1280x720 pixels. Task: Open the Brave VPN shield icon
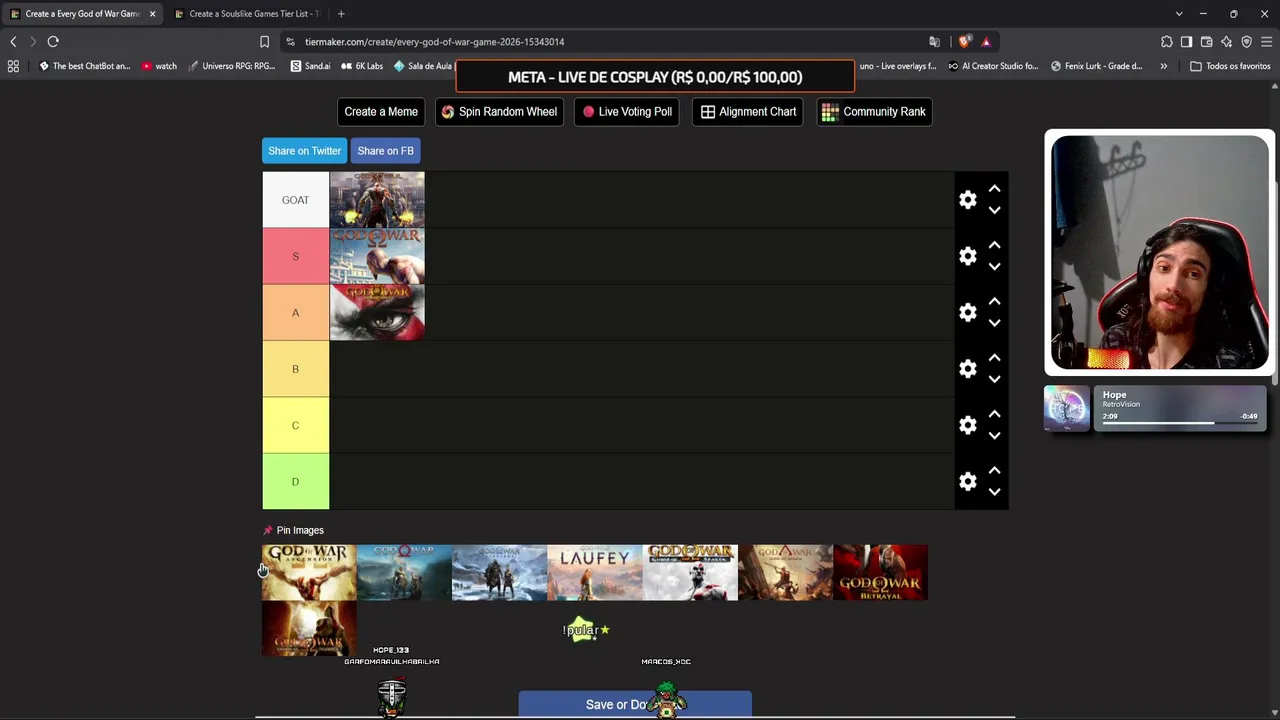tap(1246, 42)
